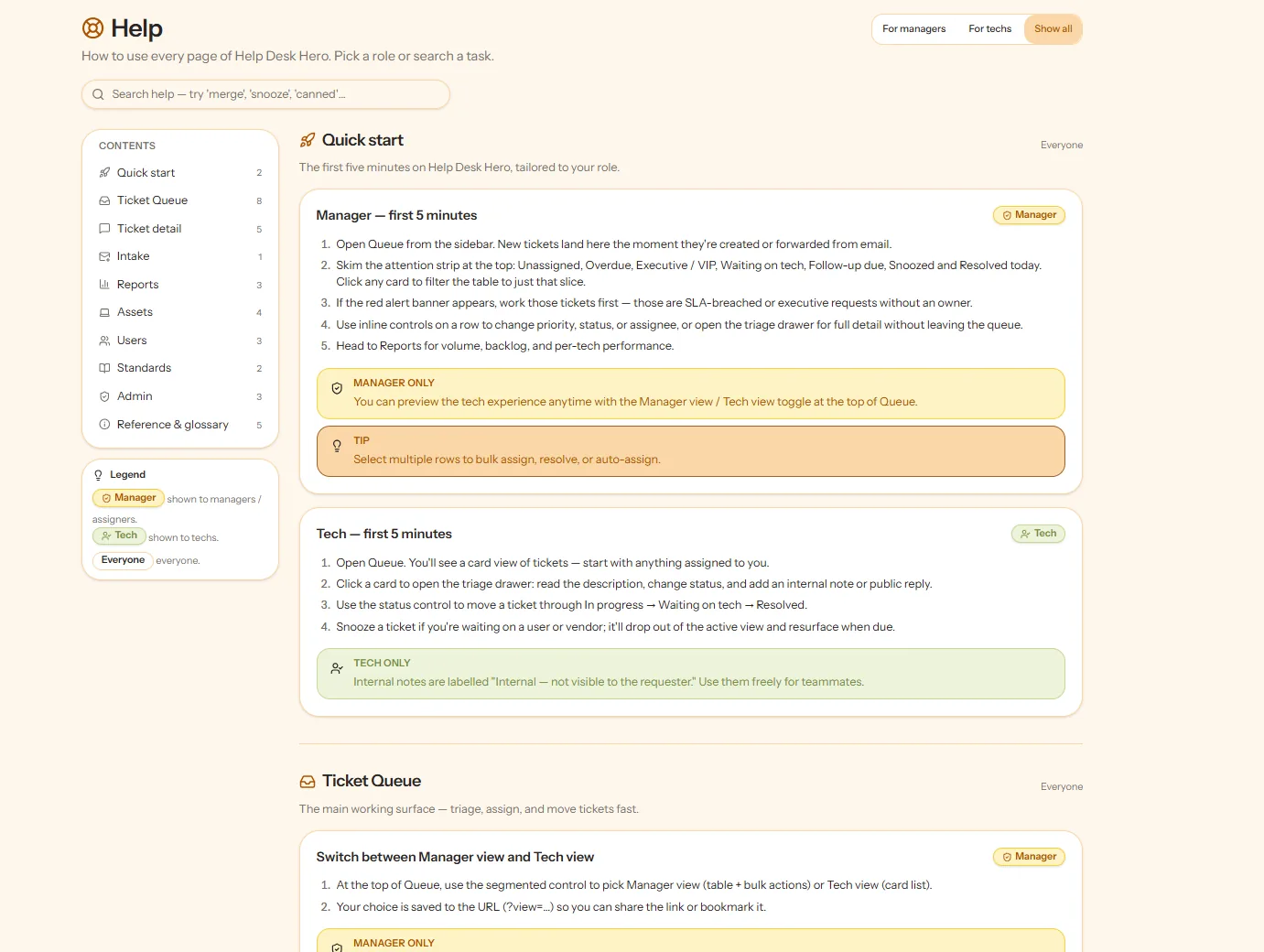The image size is (1264, 952).
Task: Click 'Switch between Manager view and Tech view' title
Action: [455, 857]
